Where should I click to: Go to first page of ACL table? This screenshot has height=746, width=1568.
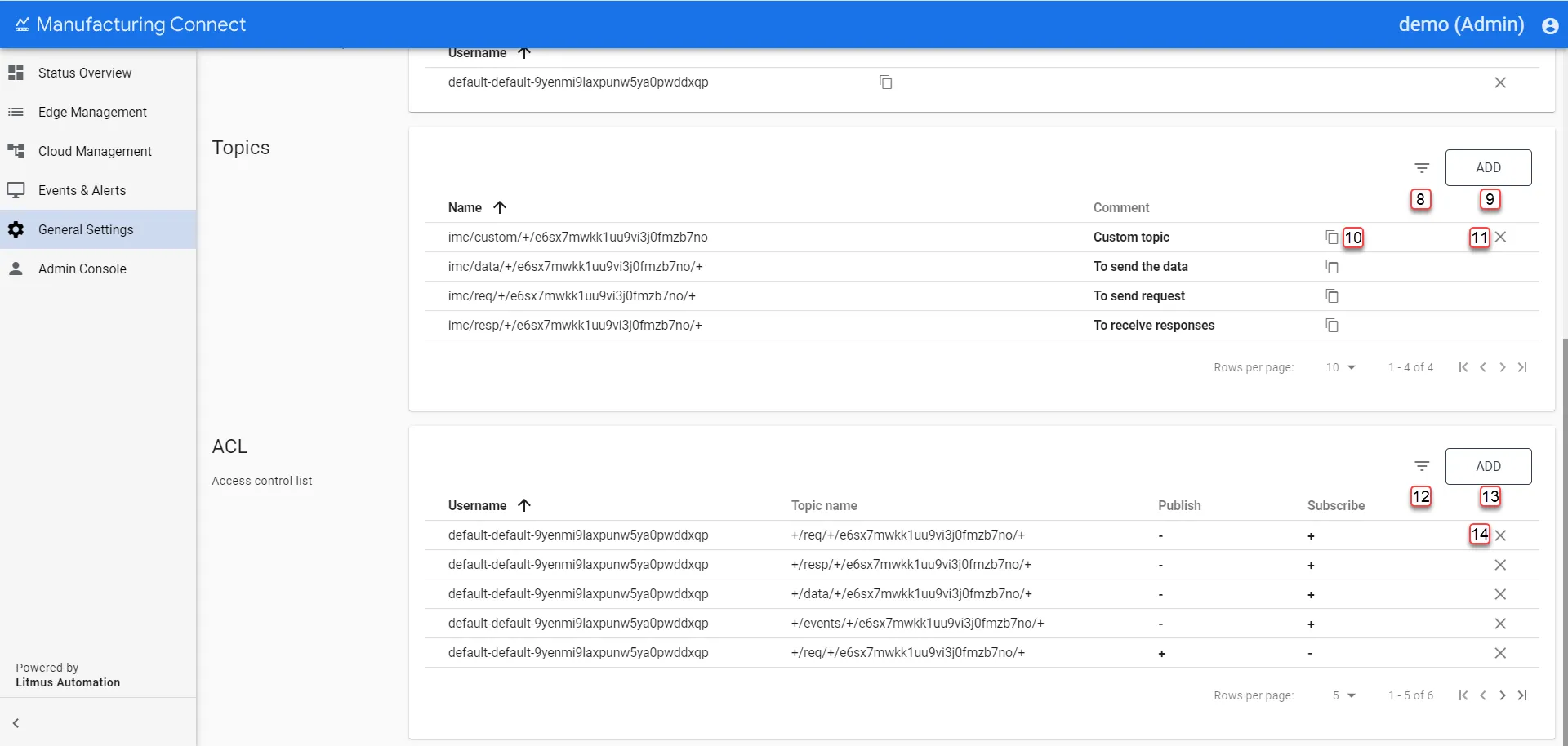(x=1463, y=695)
